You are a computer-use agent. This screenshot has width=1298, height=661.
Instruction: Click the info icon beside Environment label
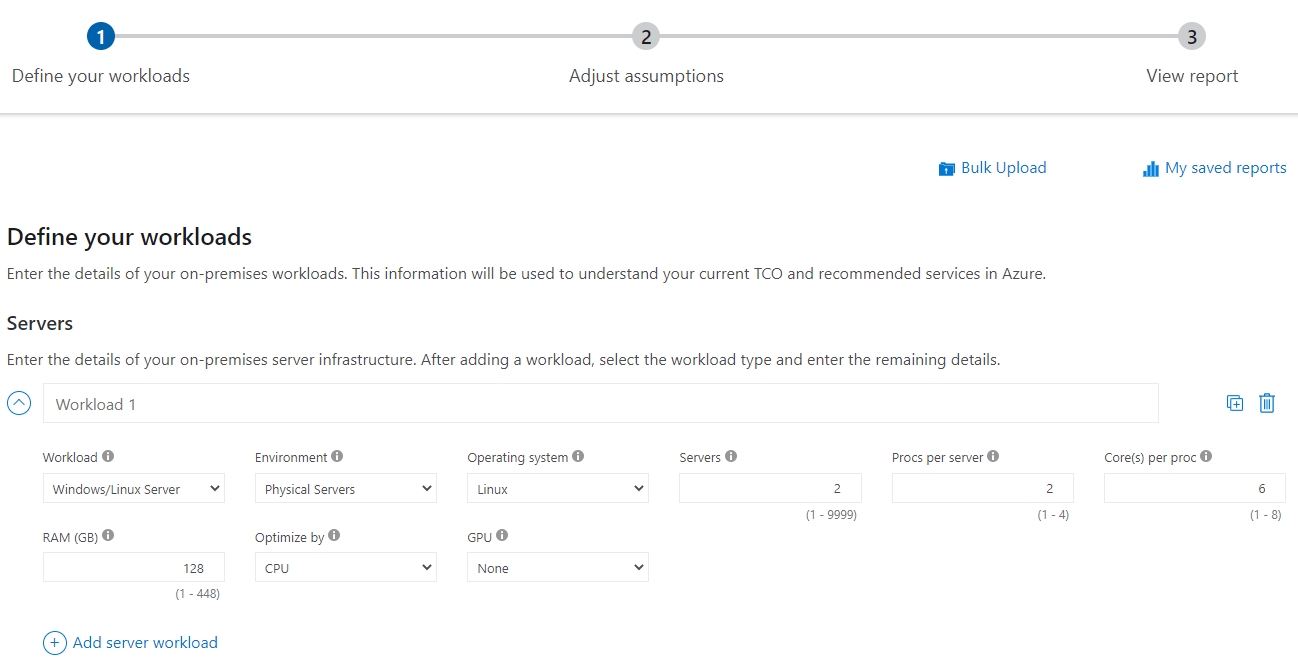(337, 456)
